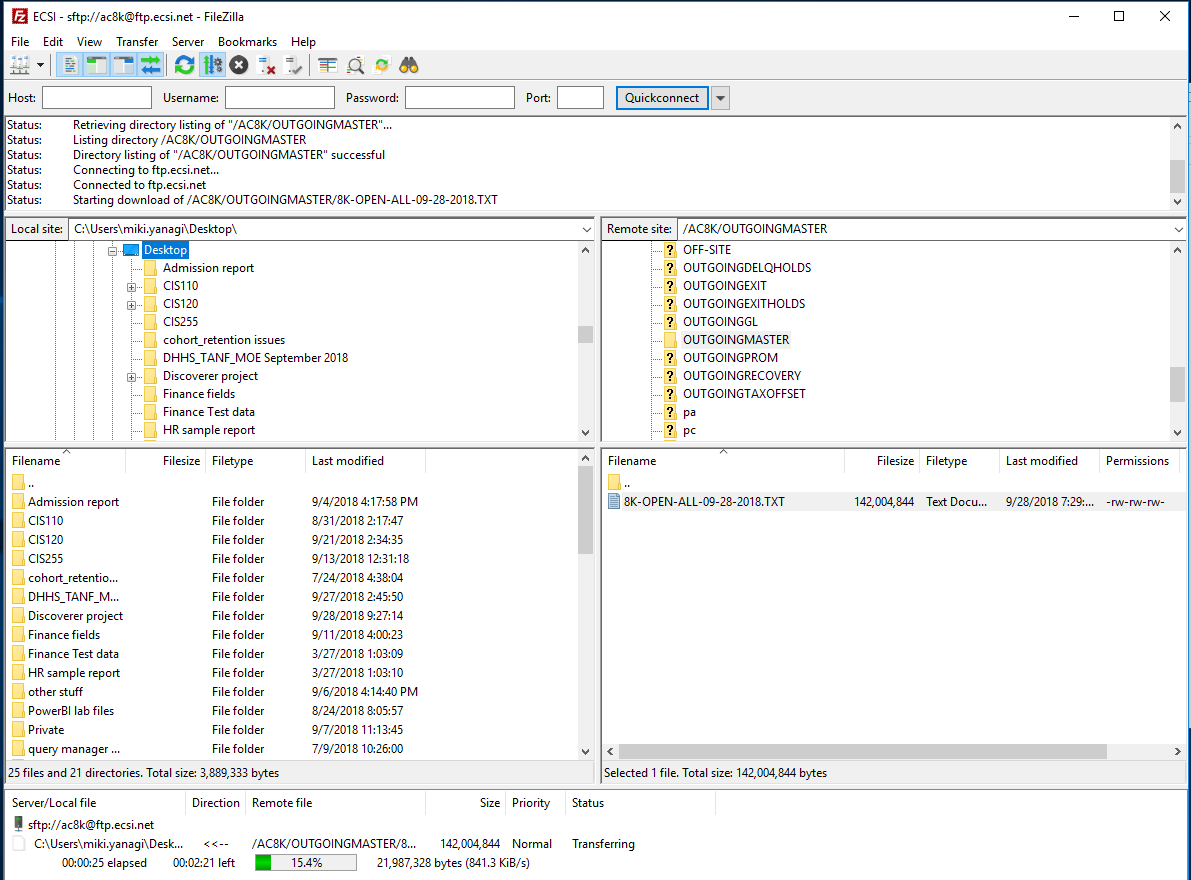Reconnect to the last server icon
Screen dimensions: 1191x880
click(x=294, y=66)
